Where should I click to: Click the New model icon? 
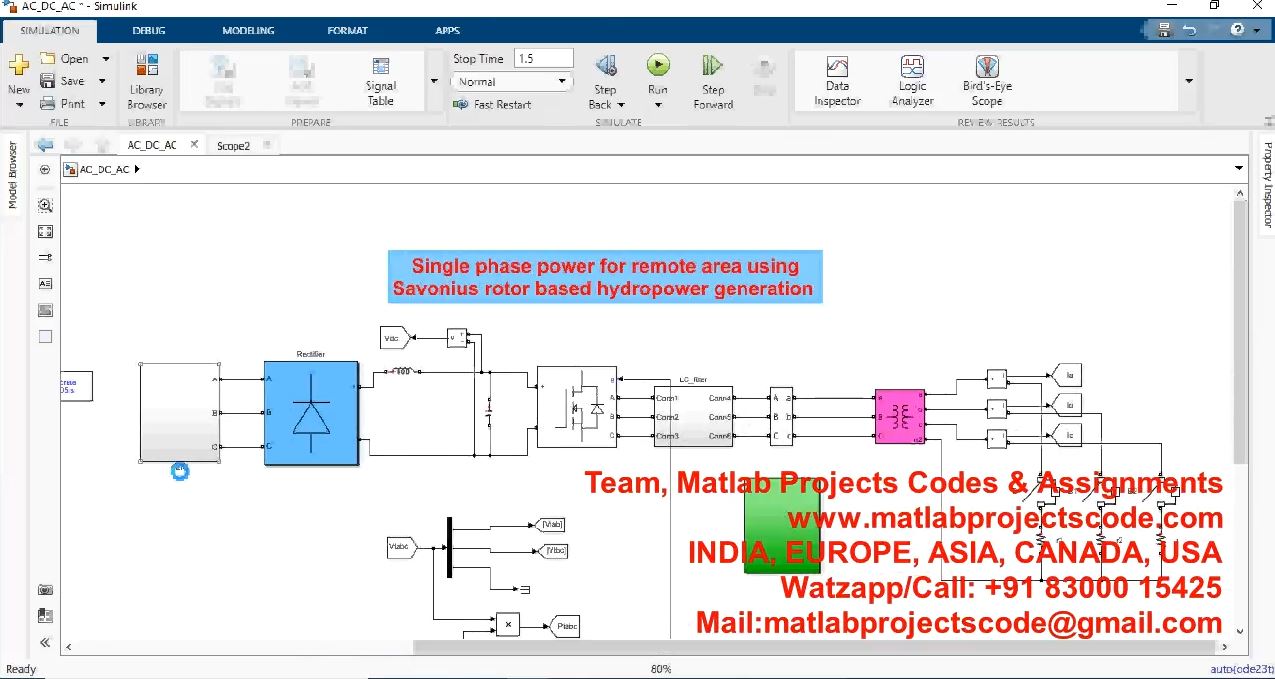[18, 67]
